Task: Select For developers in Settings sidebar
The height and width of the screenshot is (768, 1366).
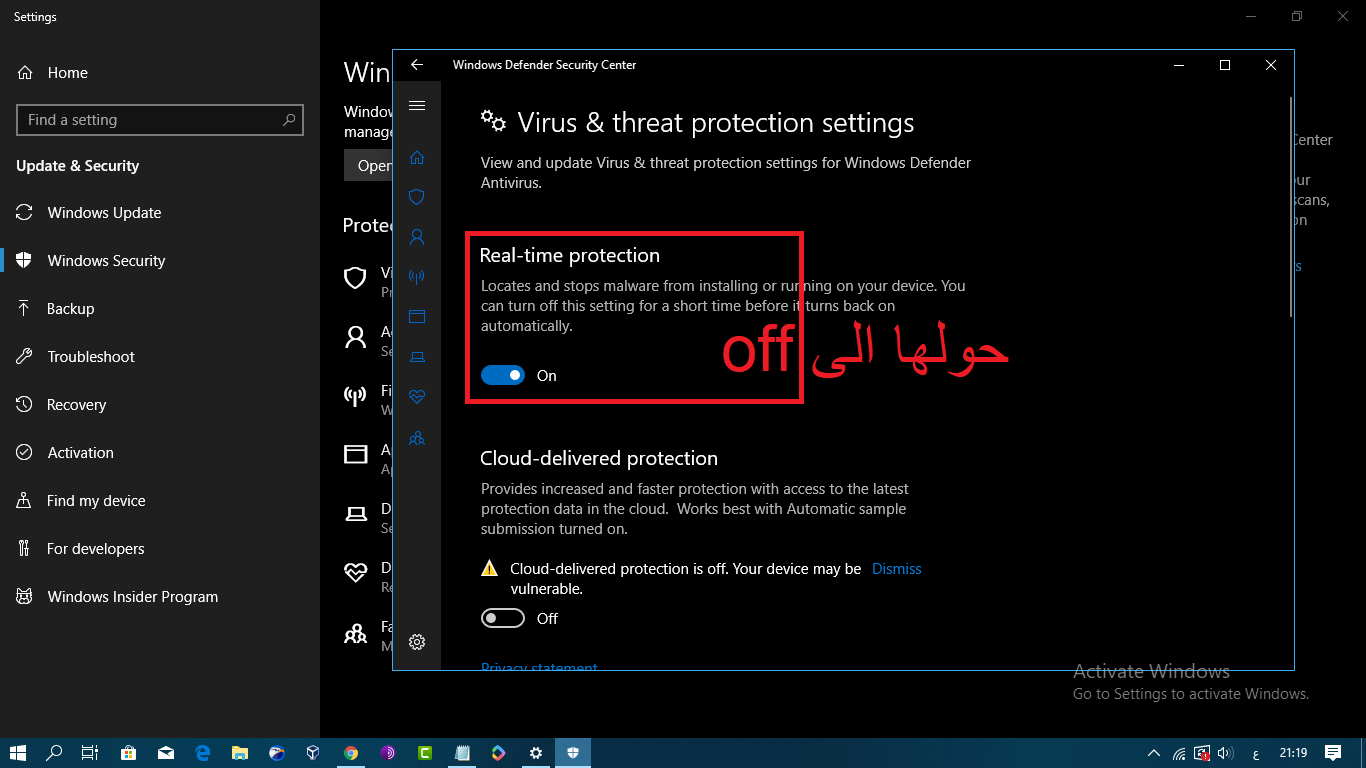Action: pyautogui.click(x=160, y=549)
